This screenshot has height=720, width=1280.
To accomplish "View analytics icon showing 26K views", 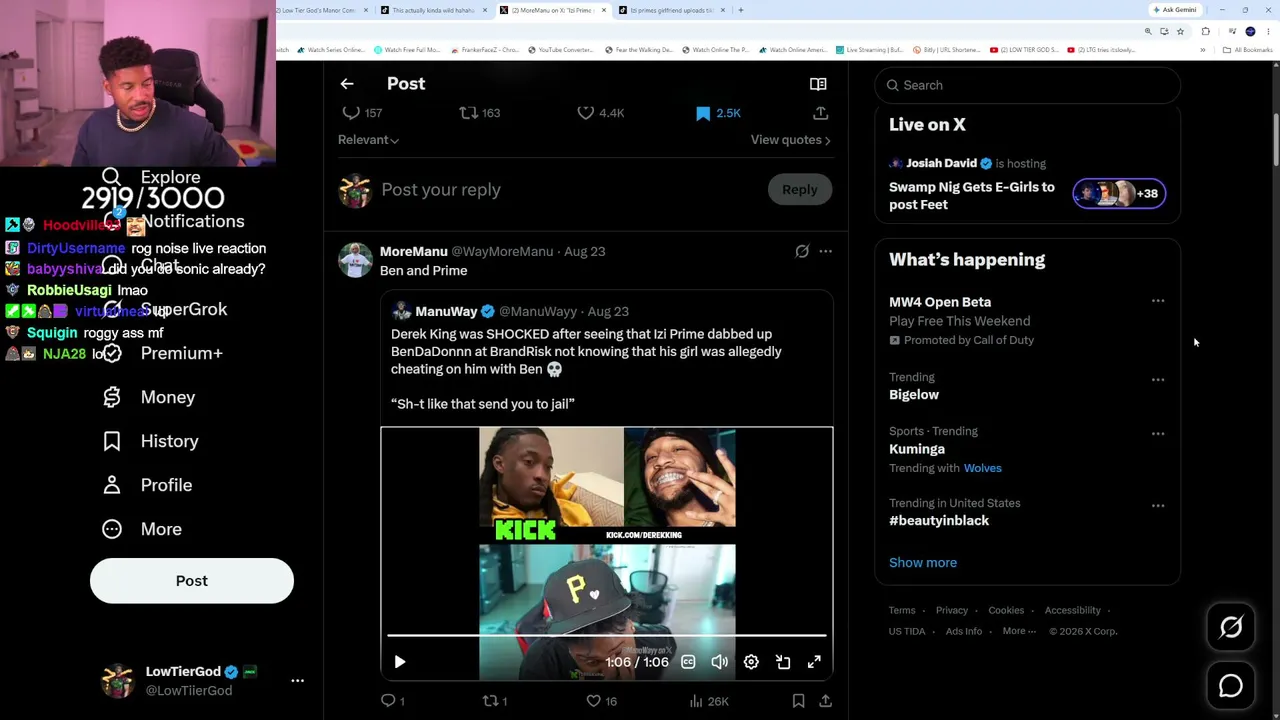I will [695, 701].
